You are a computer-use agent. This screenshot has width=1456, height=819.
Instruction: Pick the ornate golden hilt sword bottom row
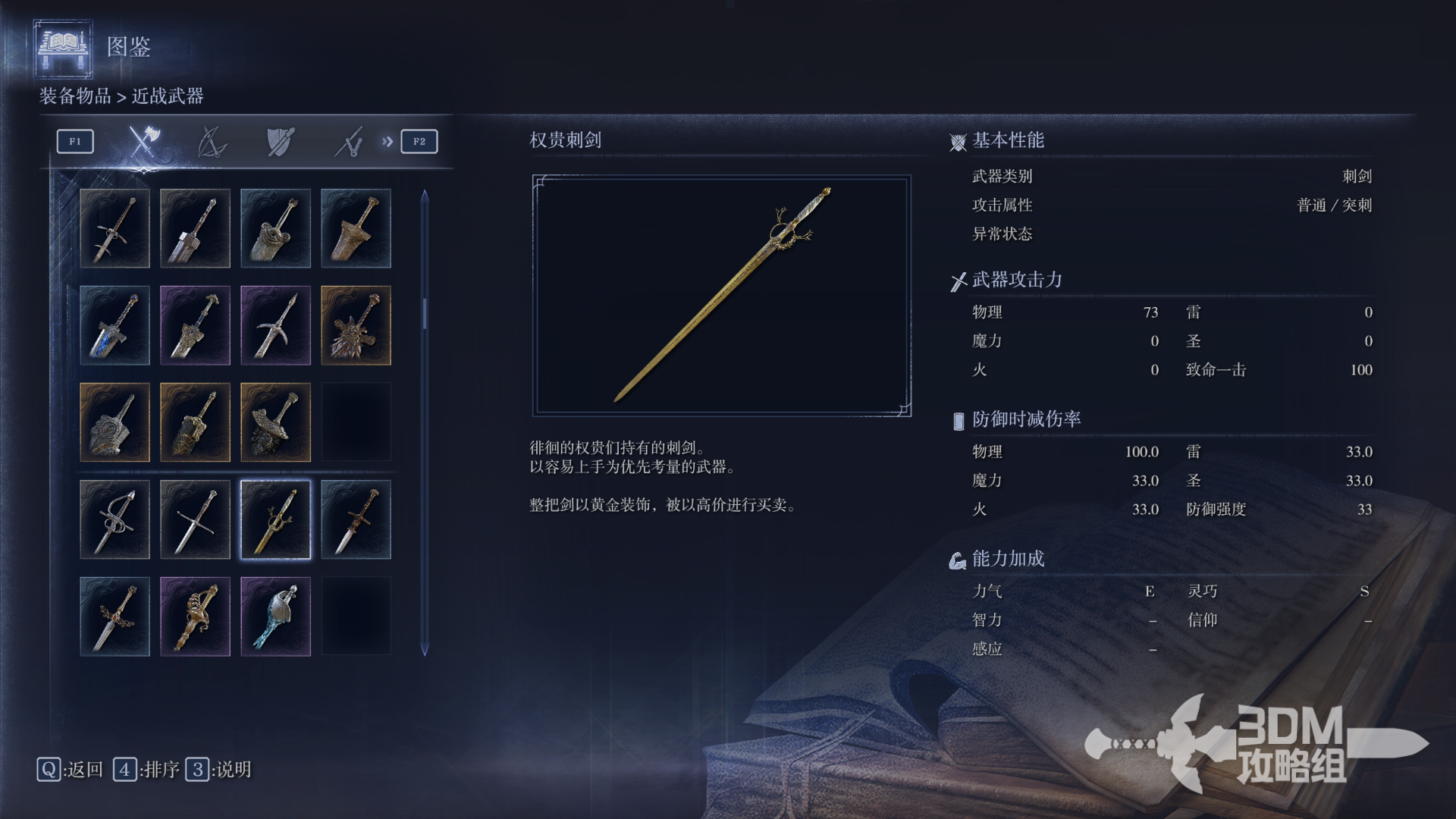[x=195, y=617]
